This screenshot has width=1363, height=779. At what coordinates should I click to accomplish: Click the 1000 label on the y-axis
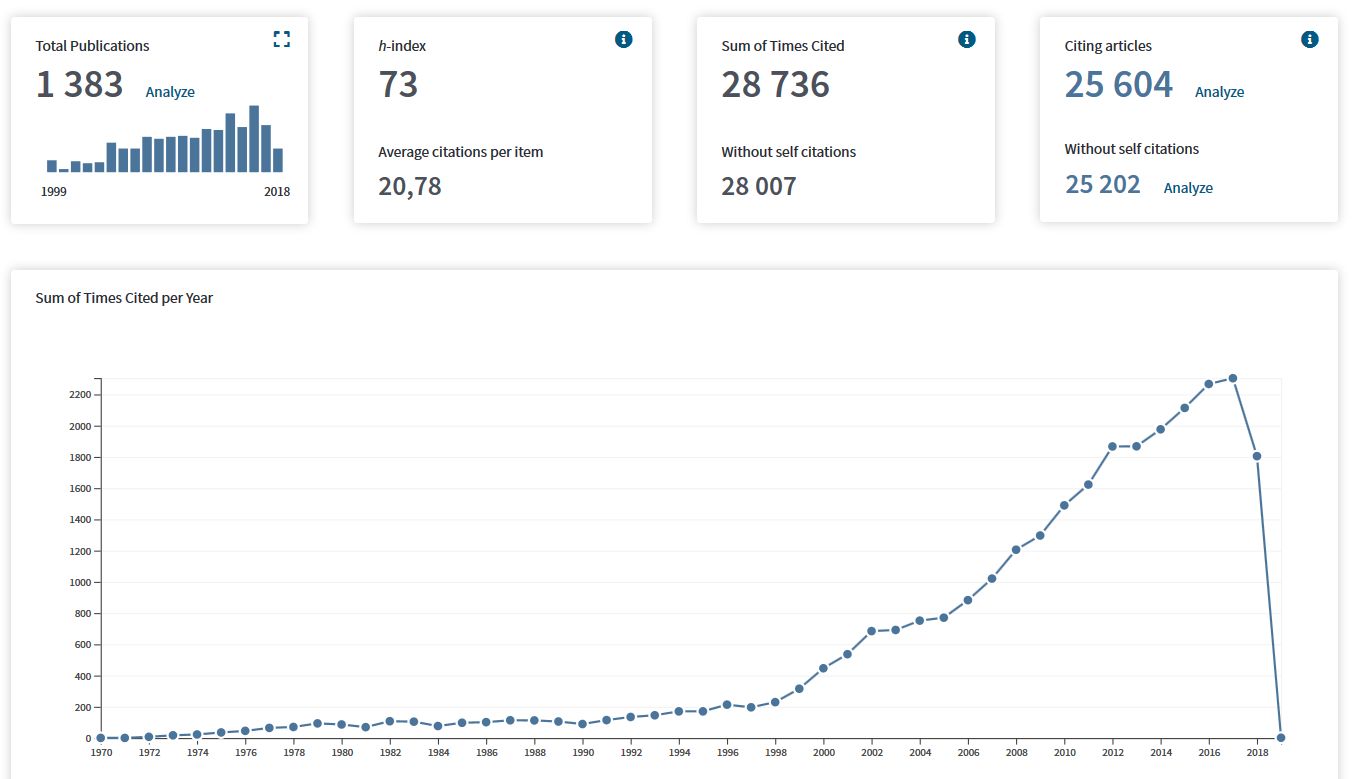80,582
